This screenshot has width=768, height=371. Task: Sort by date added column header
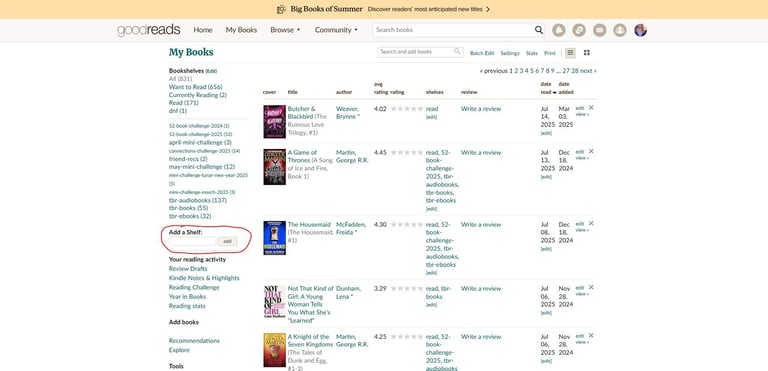(566, 88)
